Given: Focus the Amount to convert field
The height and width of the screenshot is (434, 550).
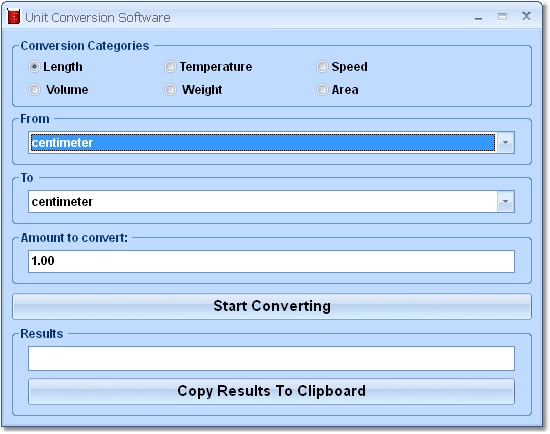Looking at the screenshot, I should pos(271,261).
